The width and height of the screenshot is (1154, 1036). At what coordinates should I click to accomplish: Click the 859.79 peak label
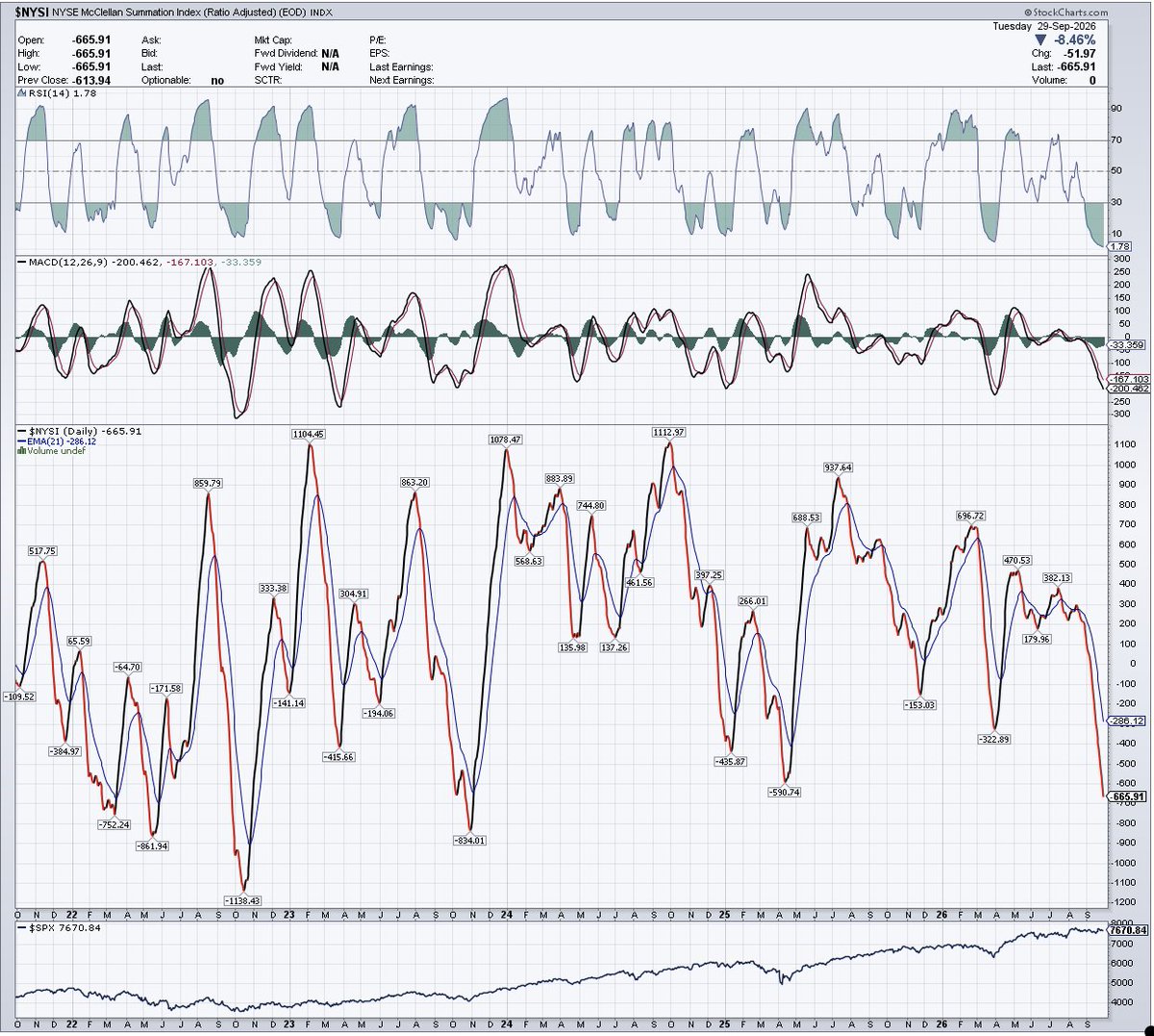pos(207,483)
